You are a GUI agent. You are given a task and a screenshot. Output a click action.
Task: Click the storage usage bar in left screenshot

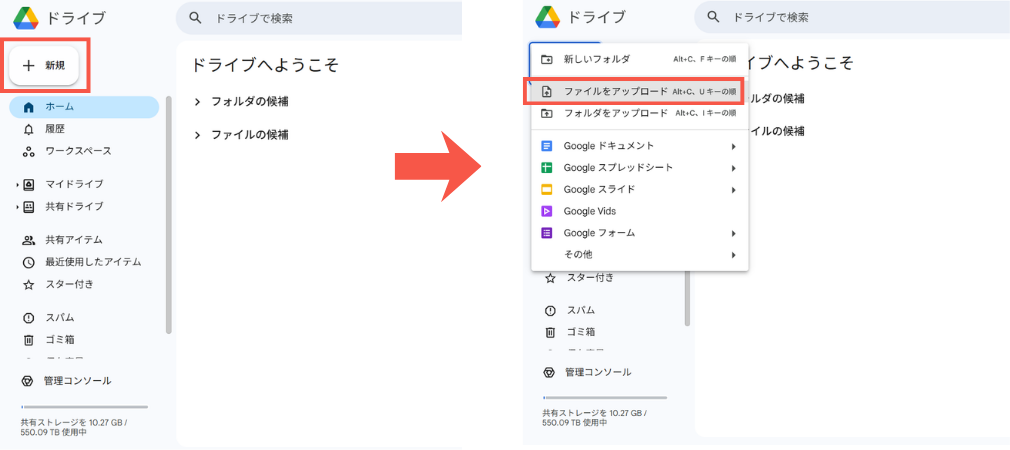(x=84, y=407)
